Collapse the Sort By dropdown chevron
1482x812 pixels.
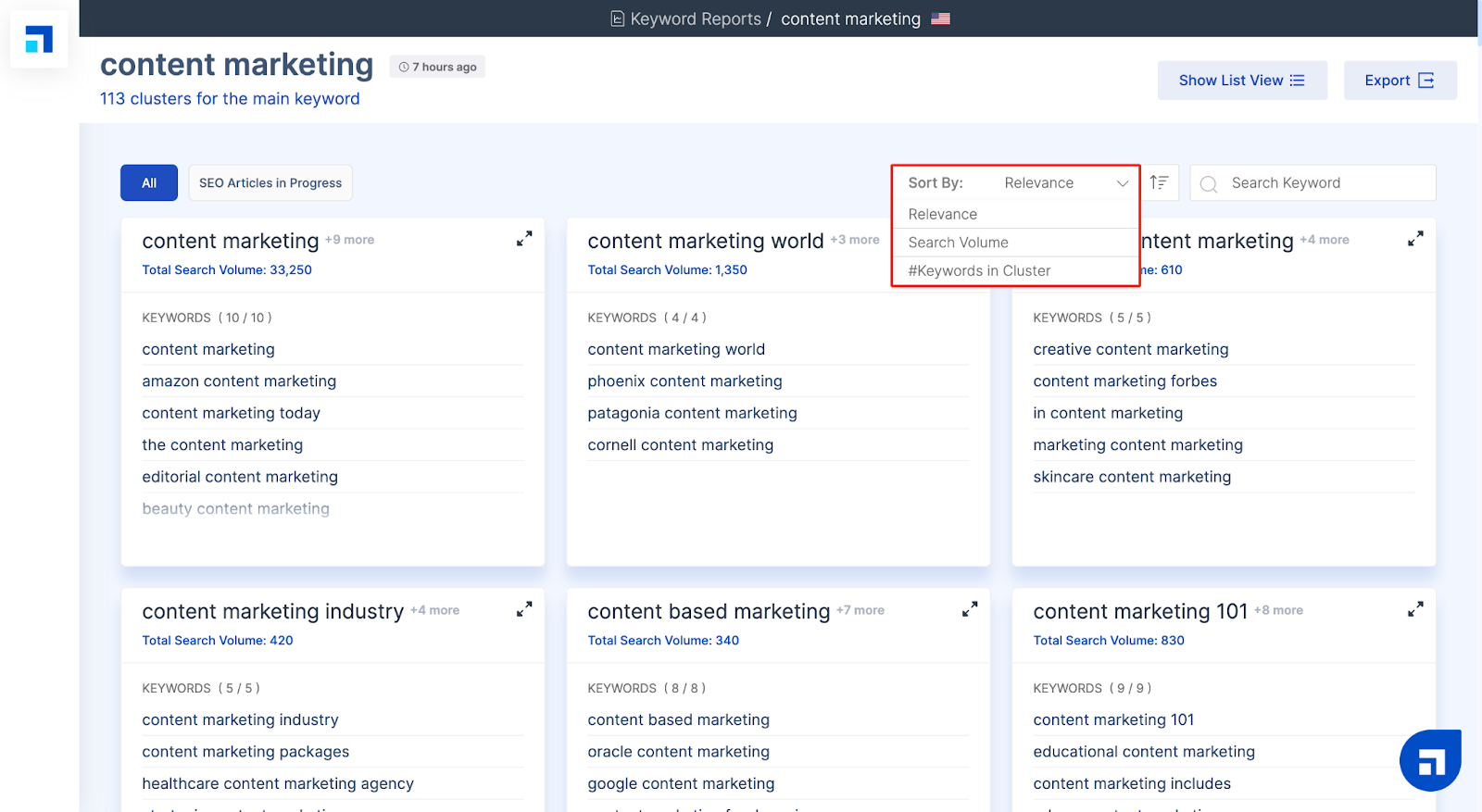pos(1123,183)
